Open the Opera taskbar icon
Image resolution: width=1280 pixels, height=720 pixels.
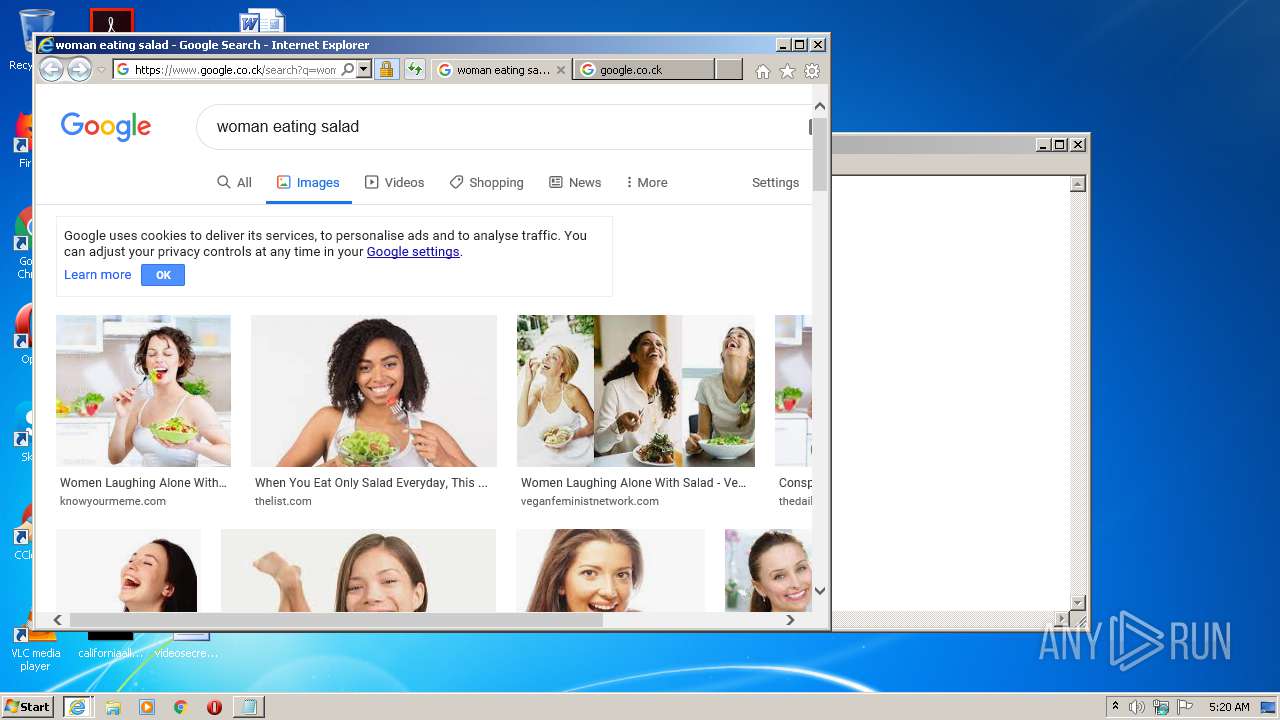tap(214, 707)
